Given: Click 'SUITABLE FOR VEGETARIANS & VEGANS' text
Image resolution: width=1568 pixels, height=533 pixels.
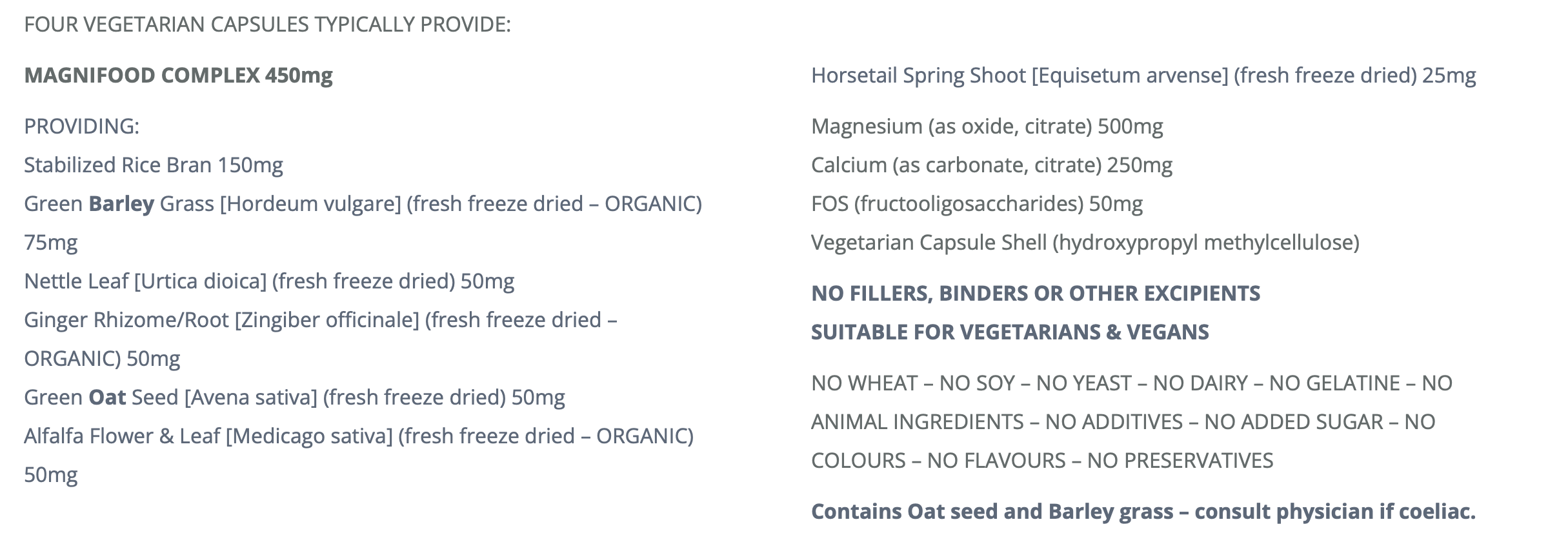Looking at the screenshot, I should (1010, 332).
